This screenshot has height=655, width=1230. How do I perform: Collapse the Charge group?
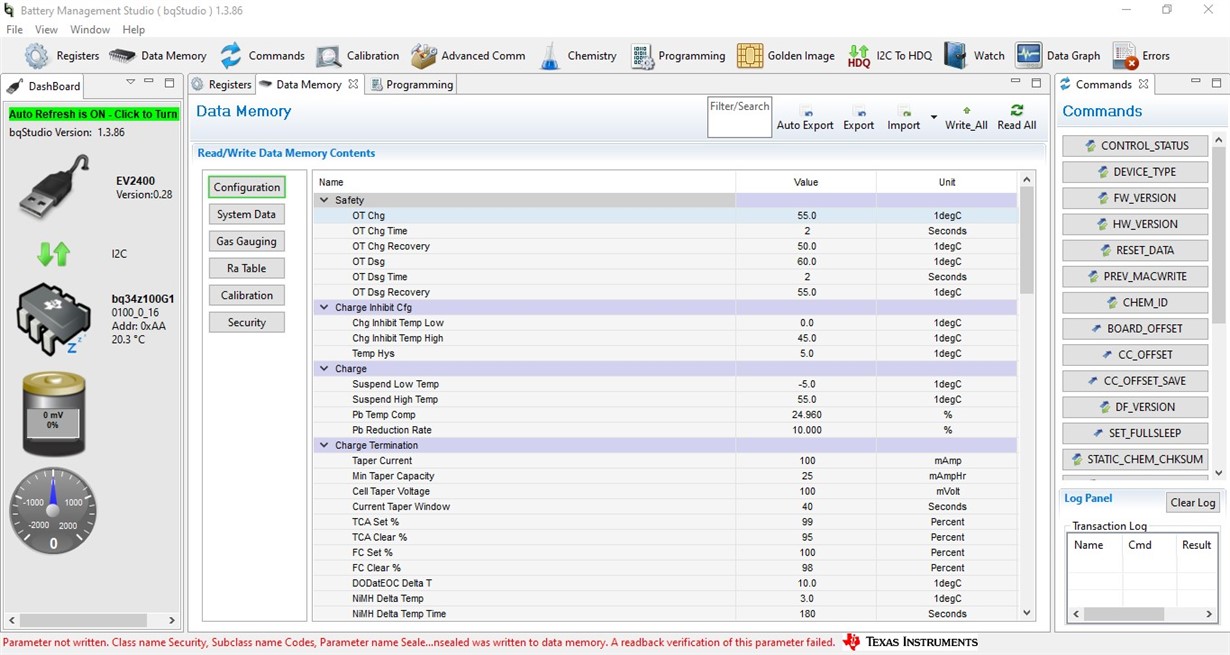324,369
